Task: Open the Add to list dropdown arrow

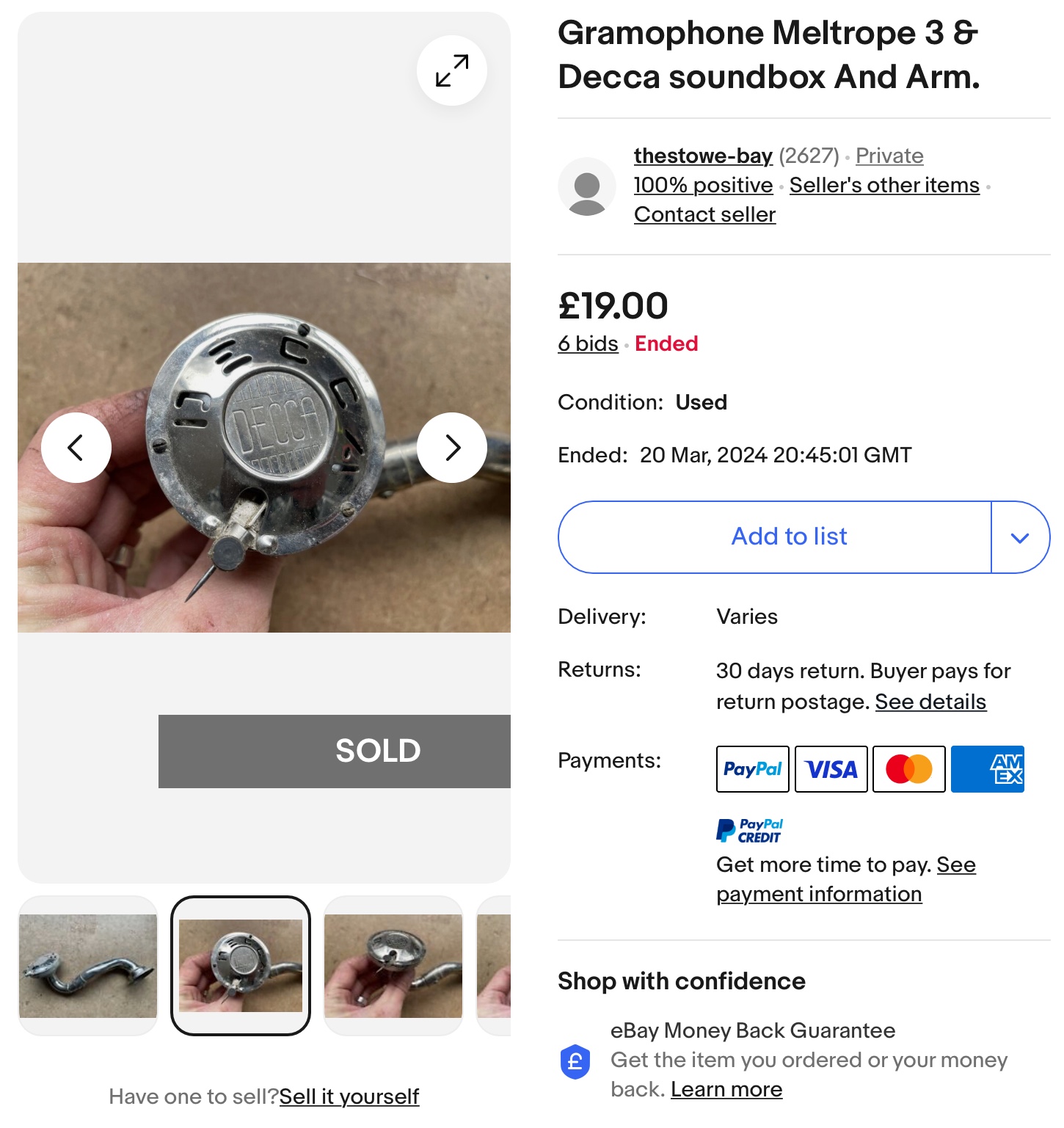Action: coord(1020,537)
